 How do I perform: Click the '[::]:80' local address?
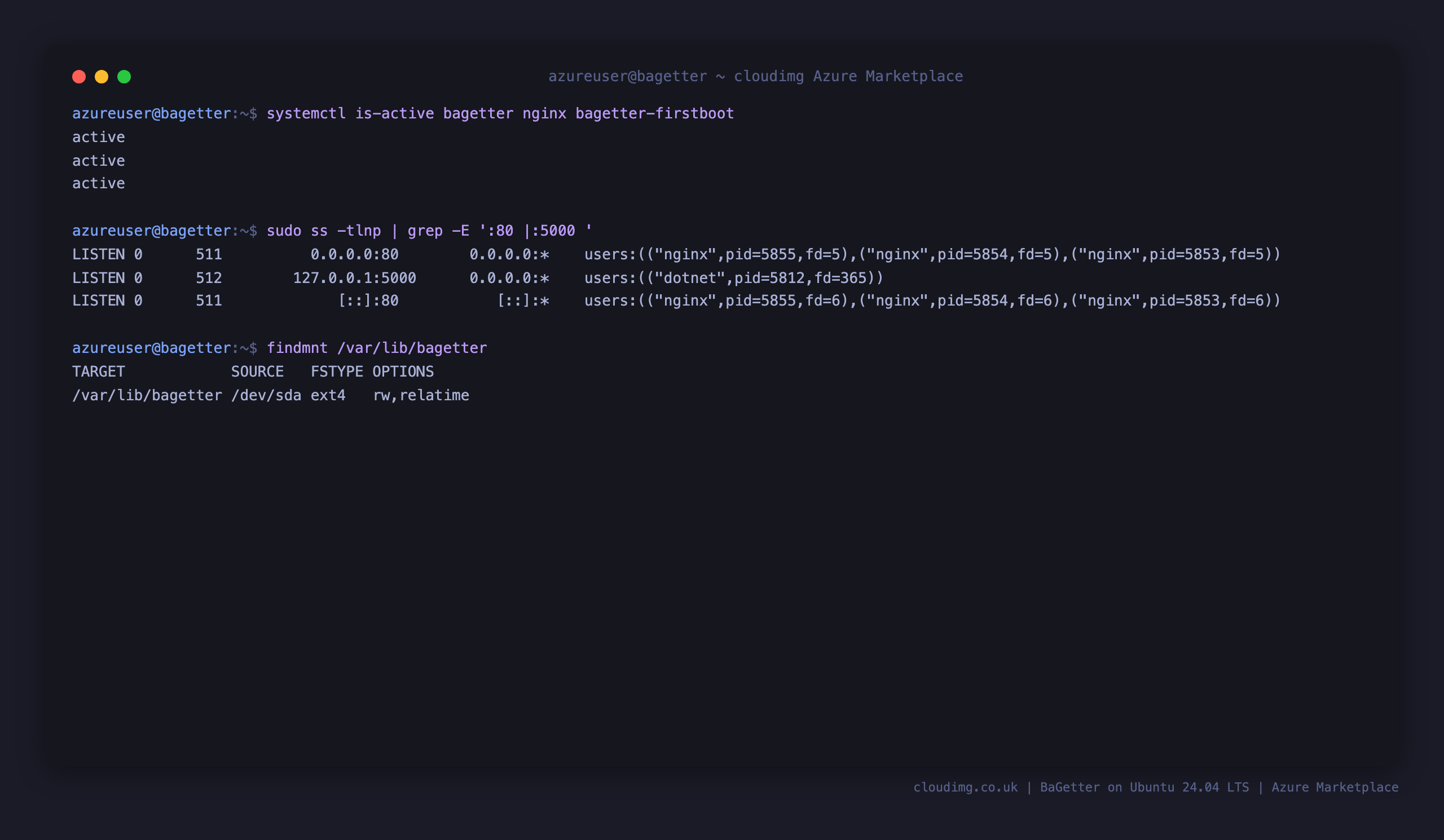[368, 300]
